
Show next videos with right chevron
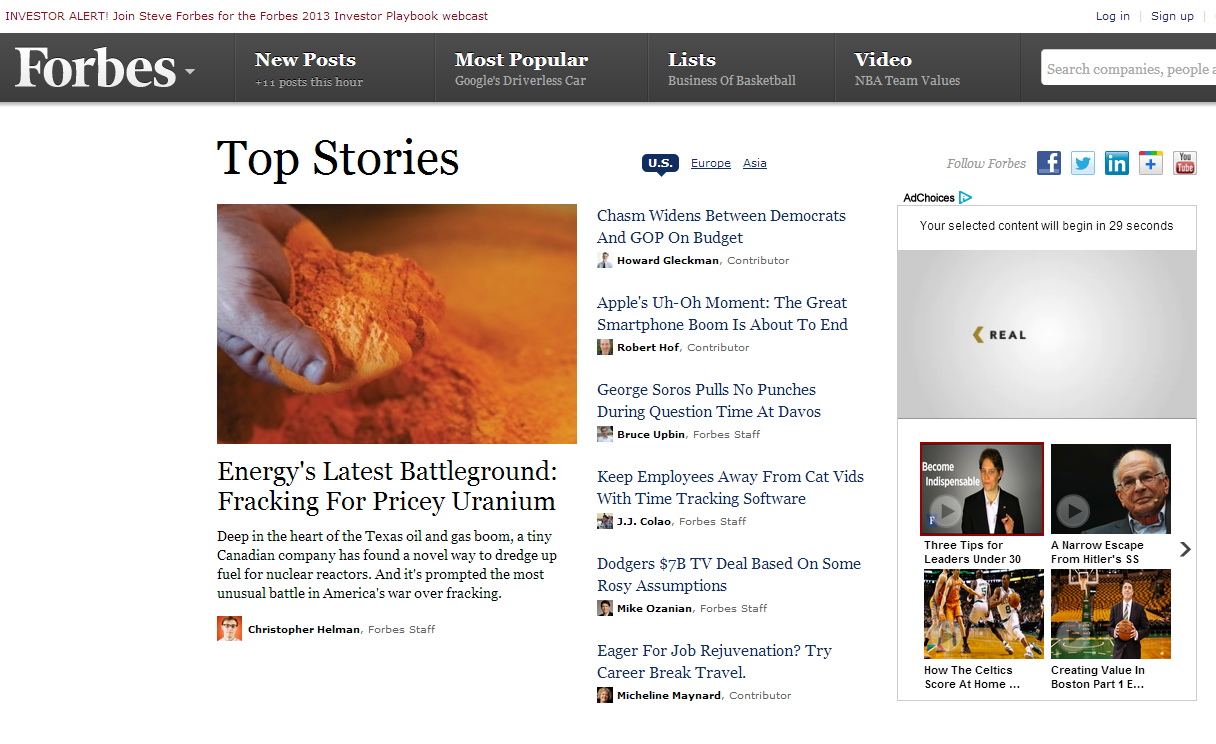click(x=1185, y=549)
